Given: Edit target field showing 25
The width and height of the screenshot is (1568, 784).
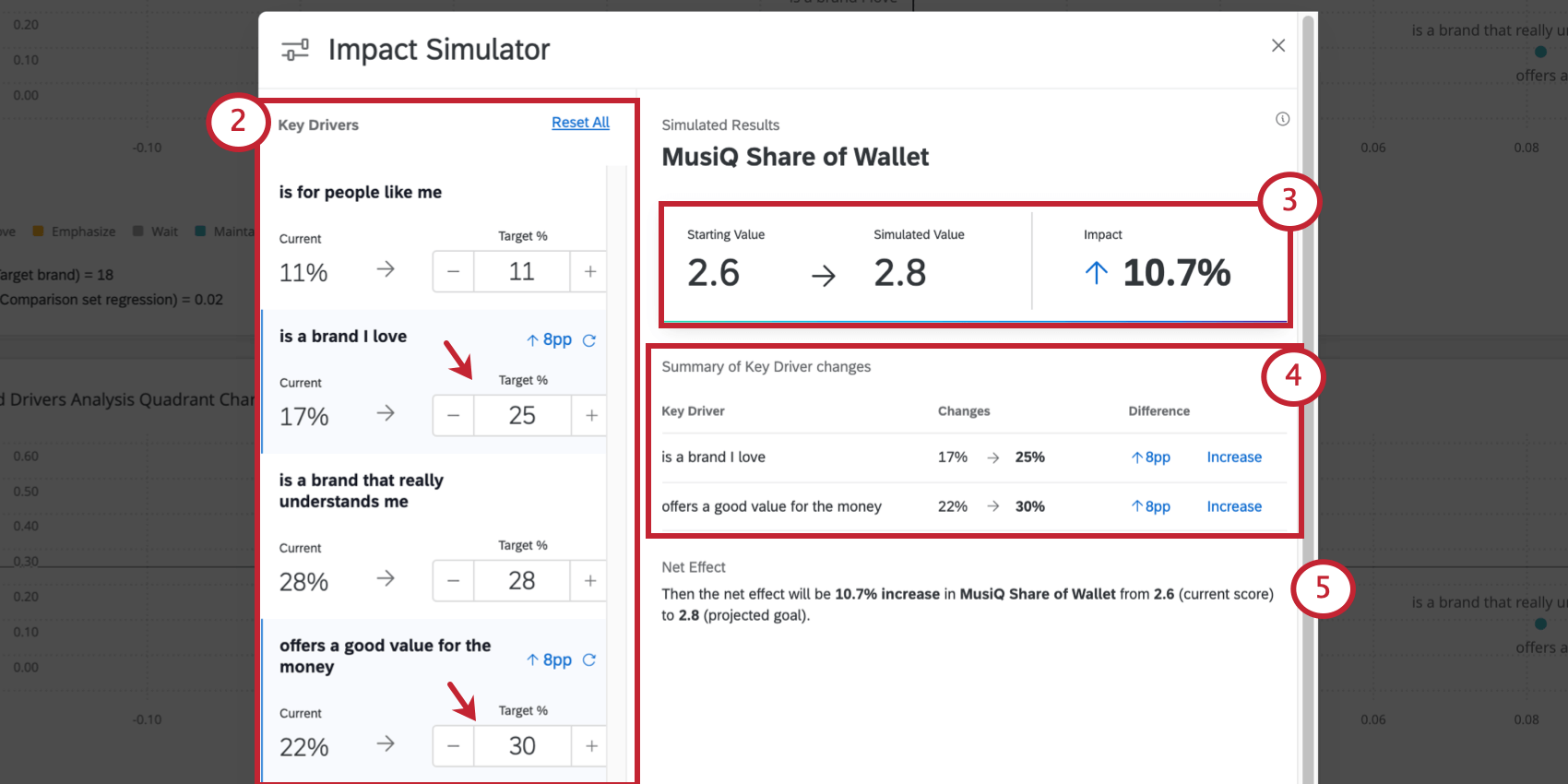Looking at the screenshot, I should click(x=522, y=416).
